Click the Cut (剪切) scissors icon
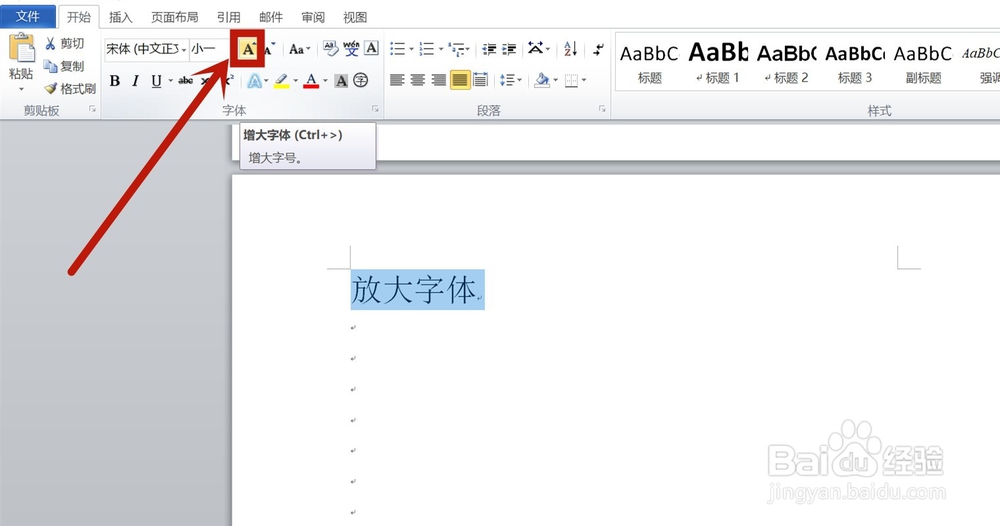The image size is (1000, 526). coord(50,43)
